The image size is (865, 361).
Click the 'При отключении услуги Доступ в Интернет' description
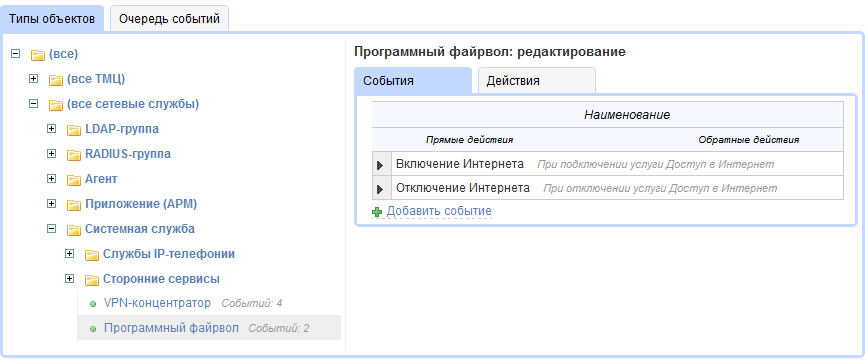click(660, 189)
